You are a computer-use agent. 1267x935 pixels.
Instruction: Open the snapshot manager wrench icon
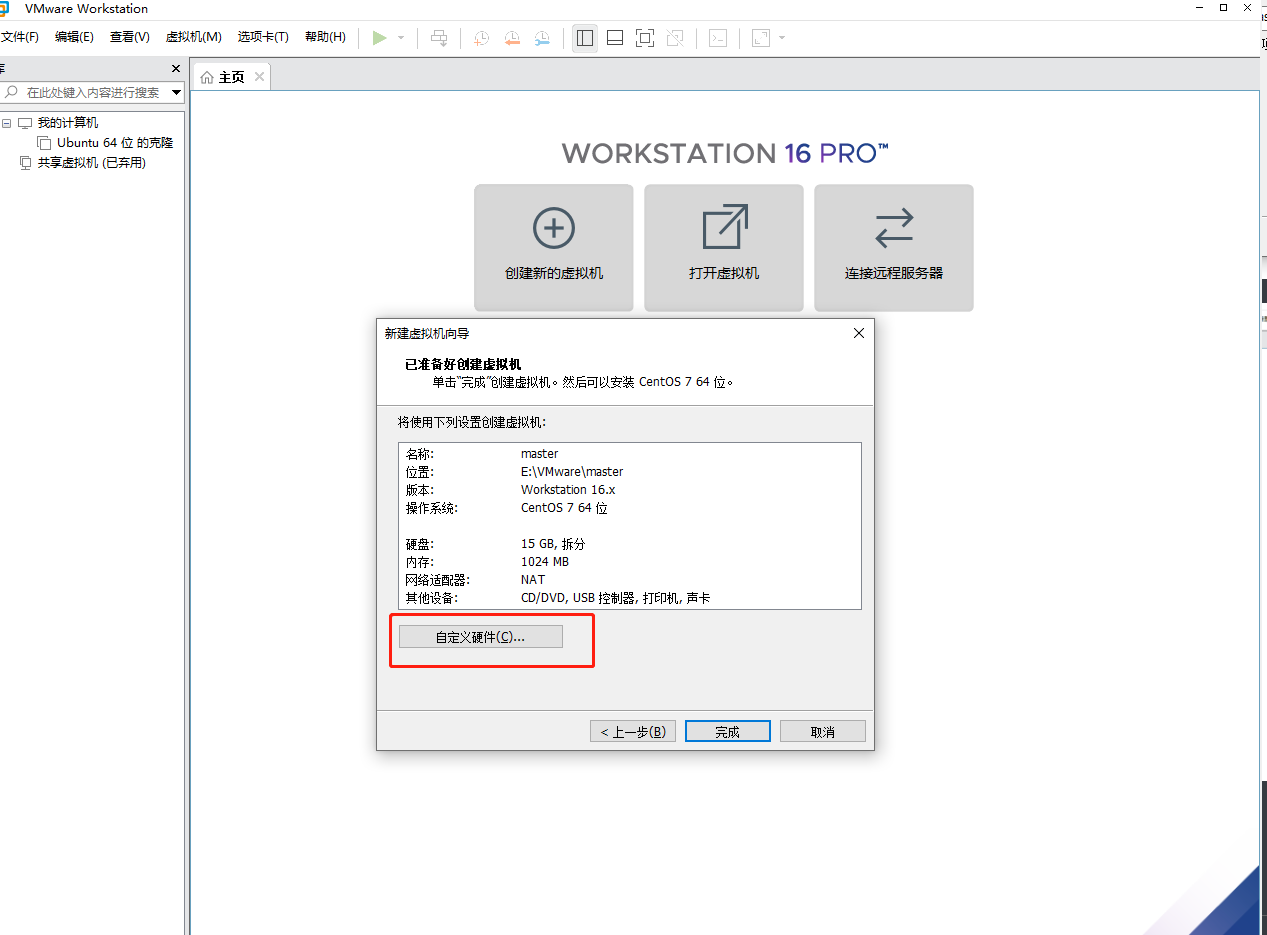(x=542, y=38)
